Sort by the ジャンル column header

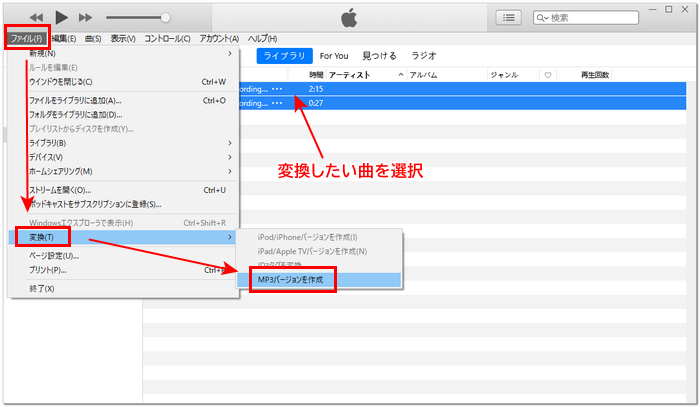point(504,75)
